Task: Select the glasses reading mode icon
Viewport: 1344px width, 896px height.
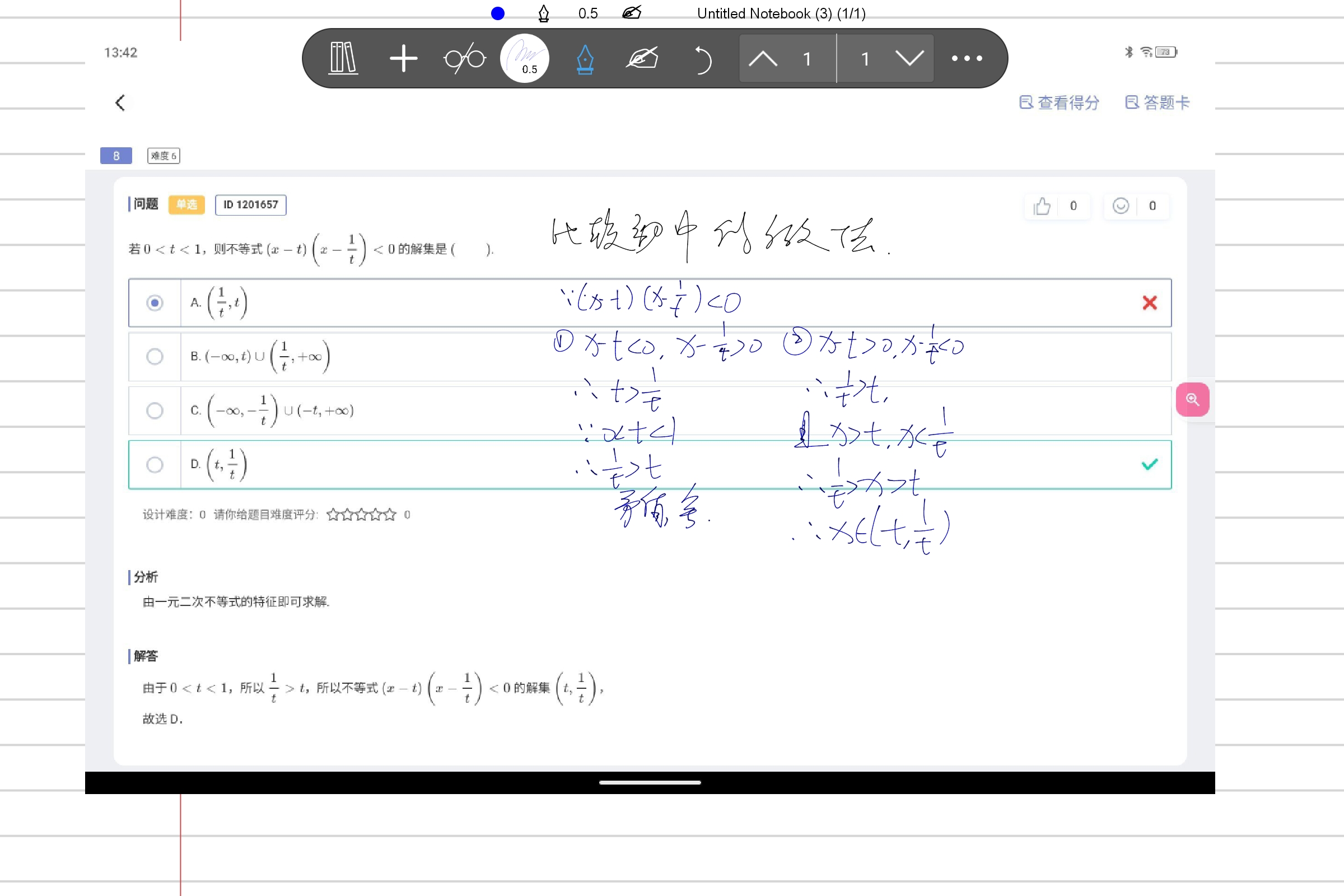Action: pyautogui.click(x=464, y=58)
